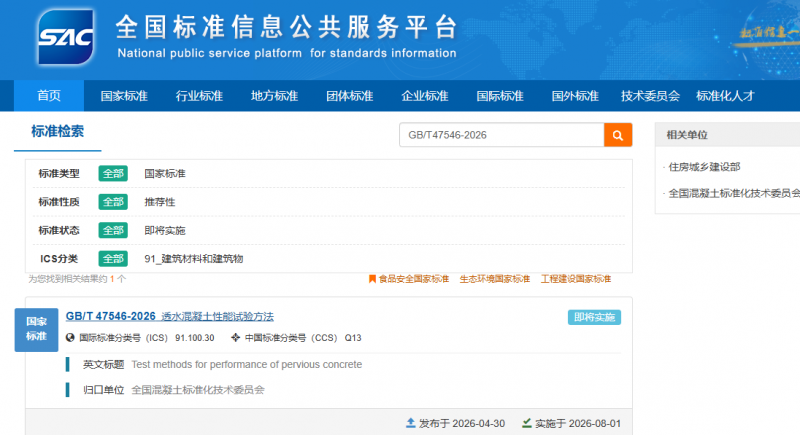Viewport: 800px width, 435px height.
Task: Open the 行业标准 navigation tab
Action: tap(199, 96)
